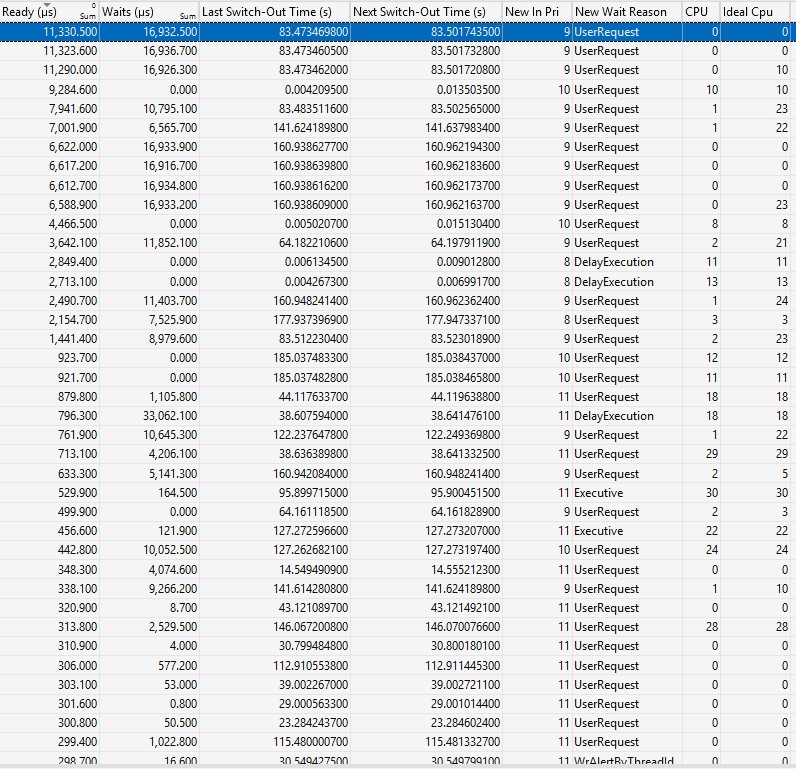Click the Last Switch-Out Time 146.067200800

pos(311,627)
